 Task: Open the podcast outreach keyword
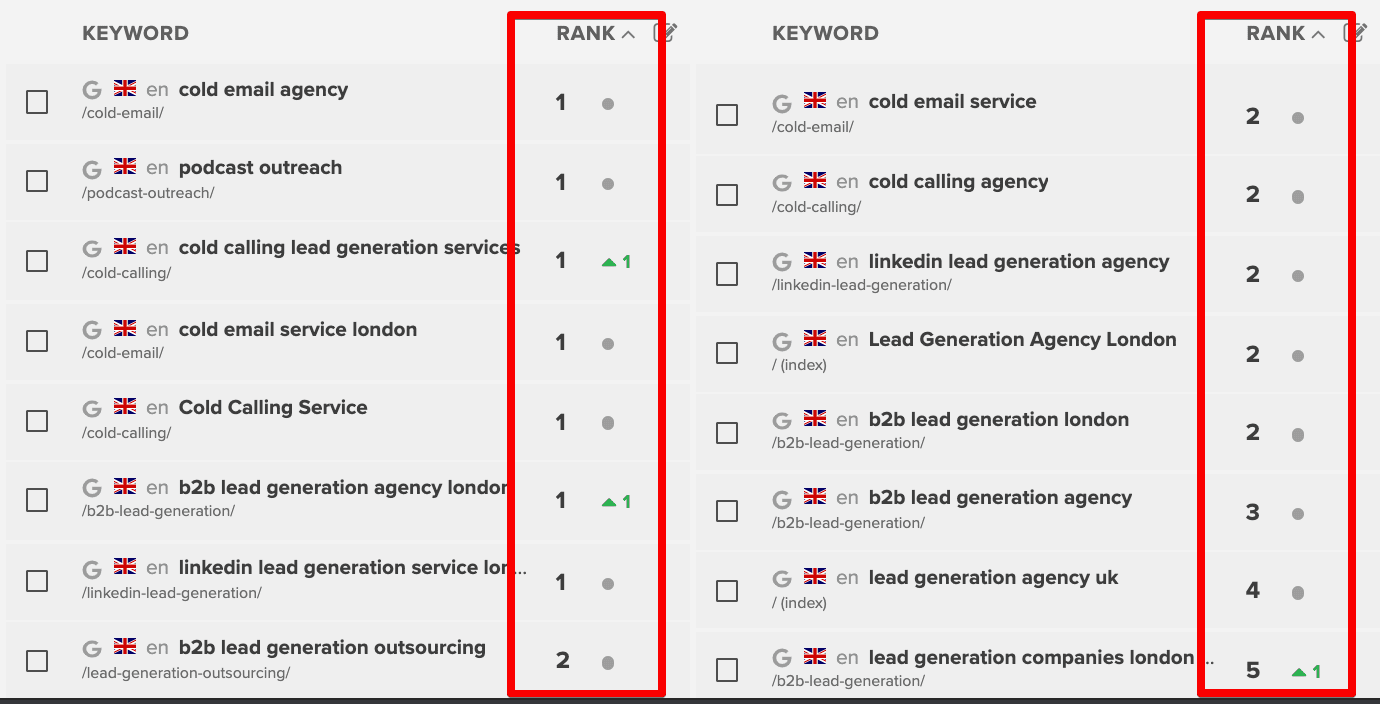coord(260,167)
